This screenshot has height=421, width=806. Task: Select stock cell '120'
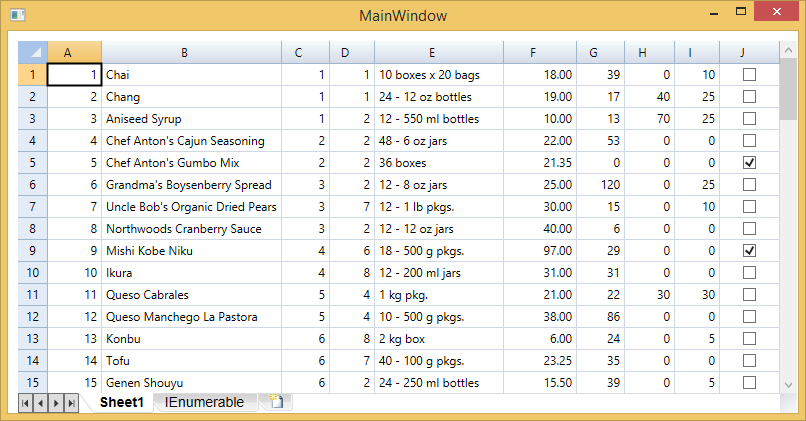click(x=600, y=185)
